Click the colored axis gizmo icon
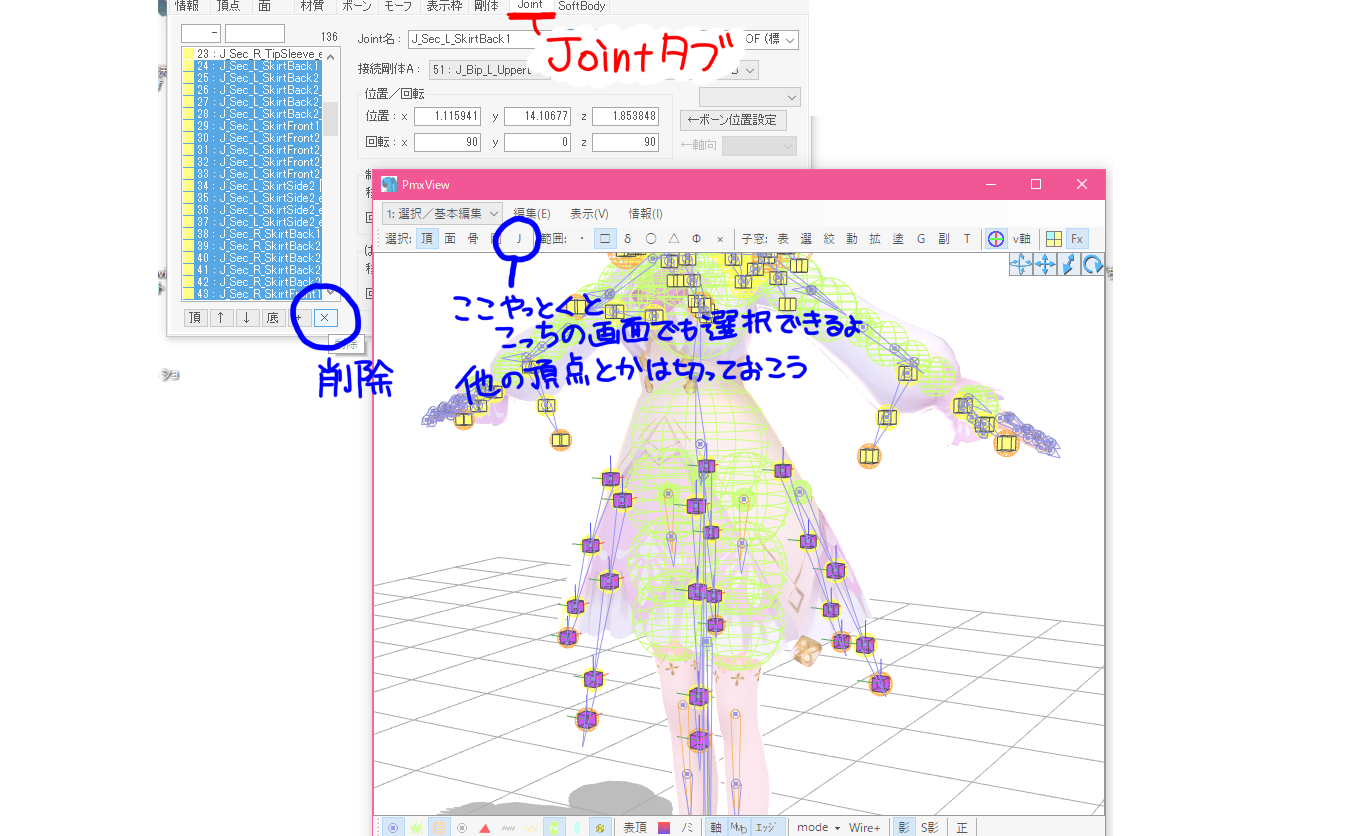1350x836 pixels. (996, 239)
